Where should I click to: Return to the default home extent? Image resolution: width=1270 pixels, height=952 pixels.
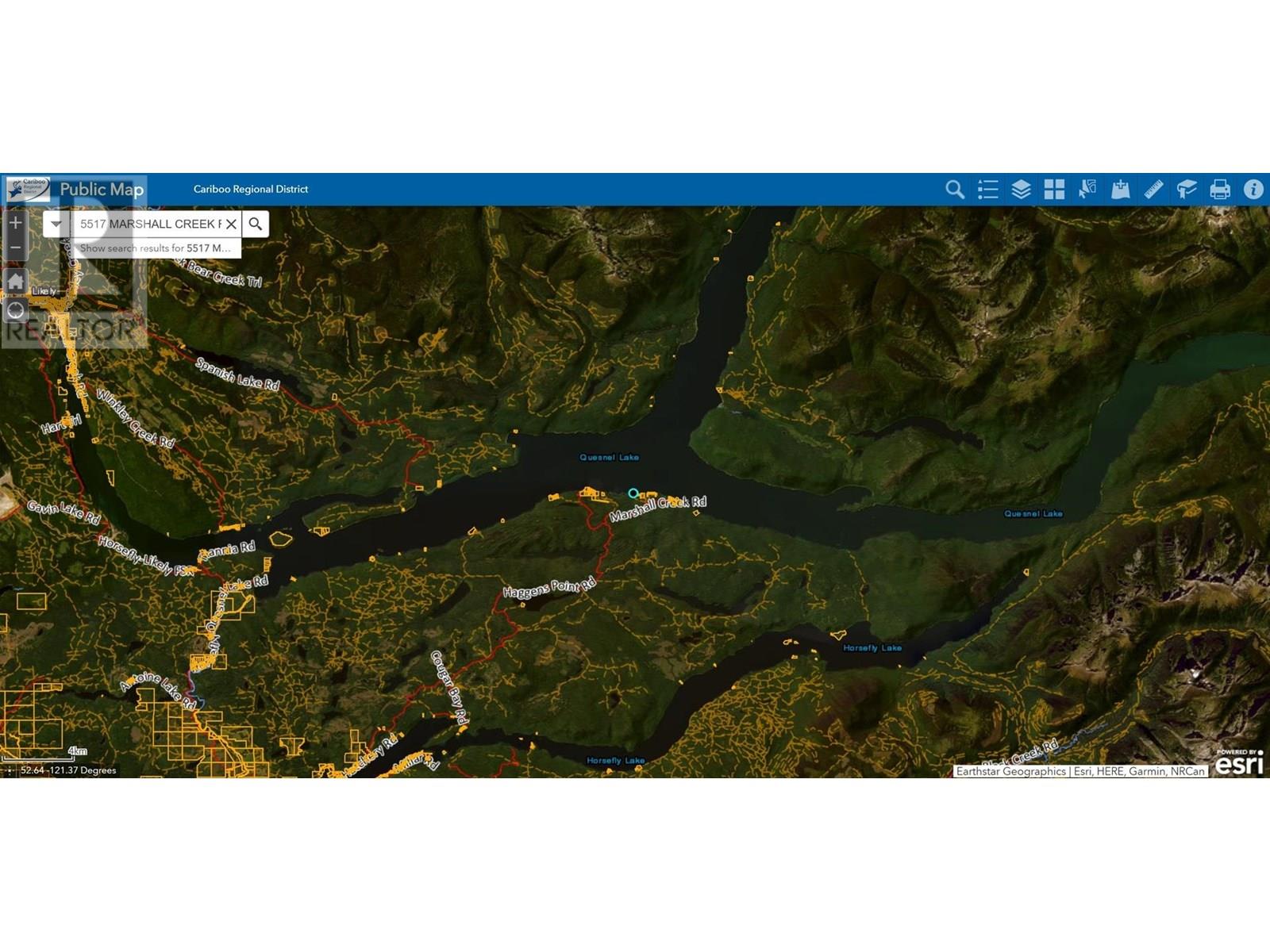click(15, 281)
